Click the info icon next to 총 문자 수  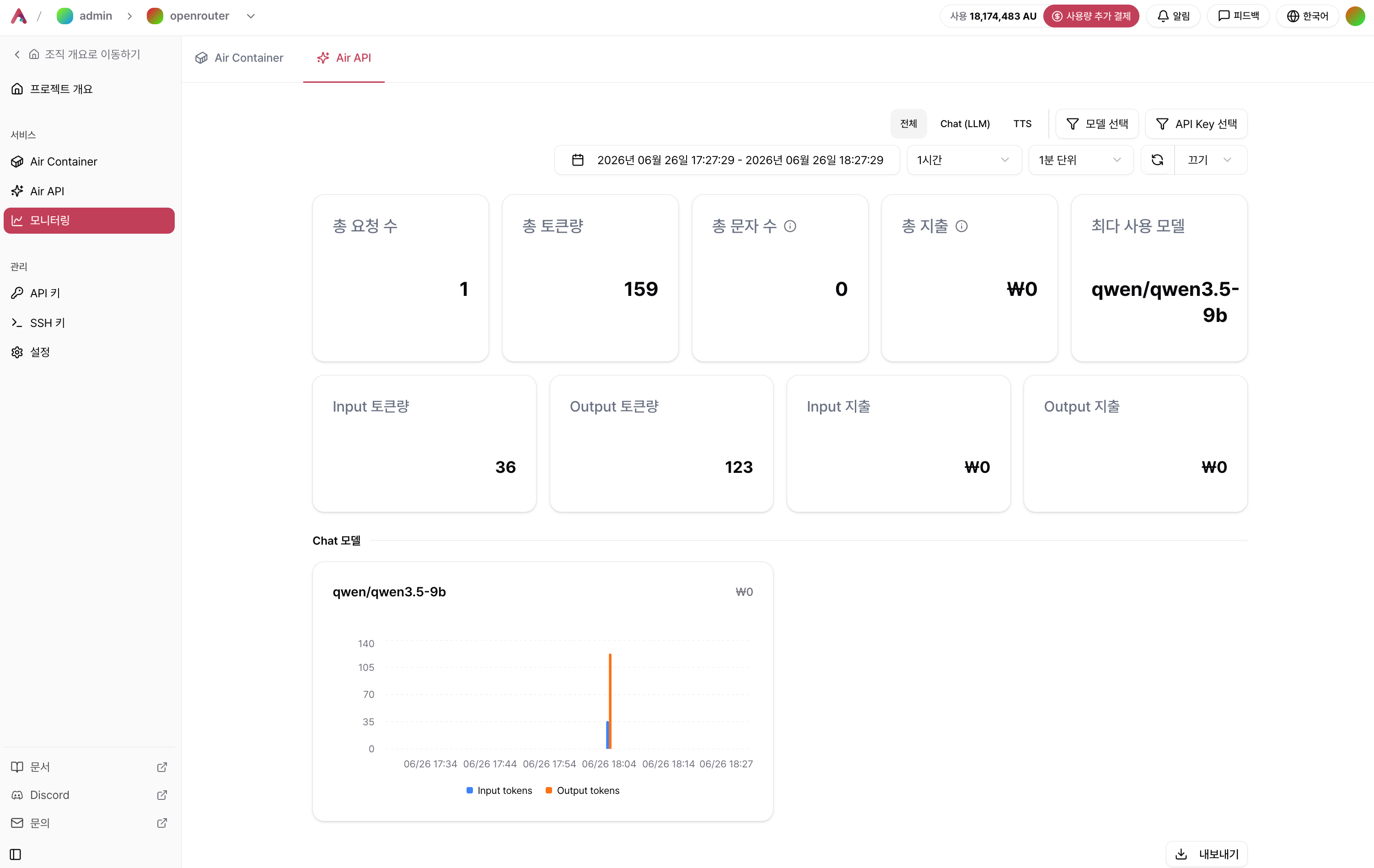(x=790, y=226)
